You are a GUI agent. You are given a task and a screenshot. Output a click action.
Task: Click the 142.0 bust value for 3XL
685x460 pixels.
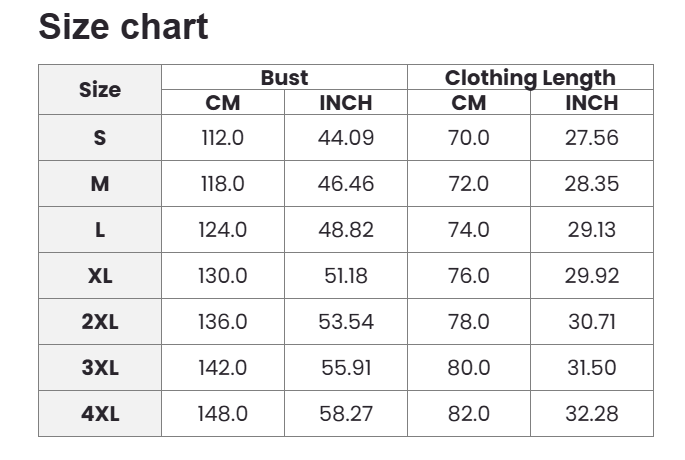[223, 368]
